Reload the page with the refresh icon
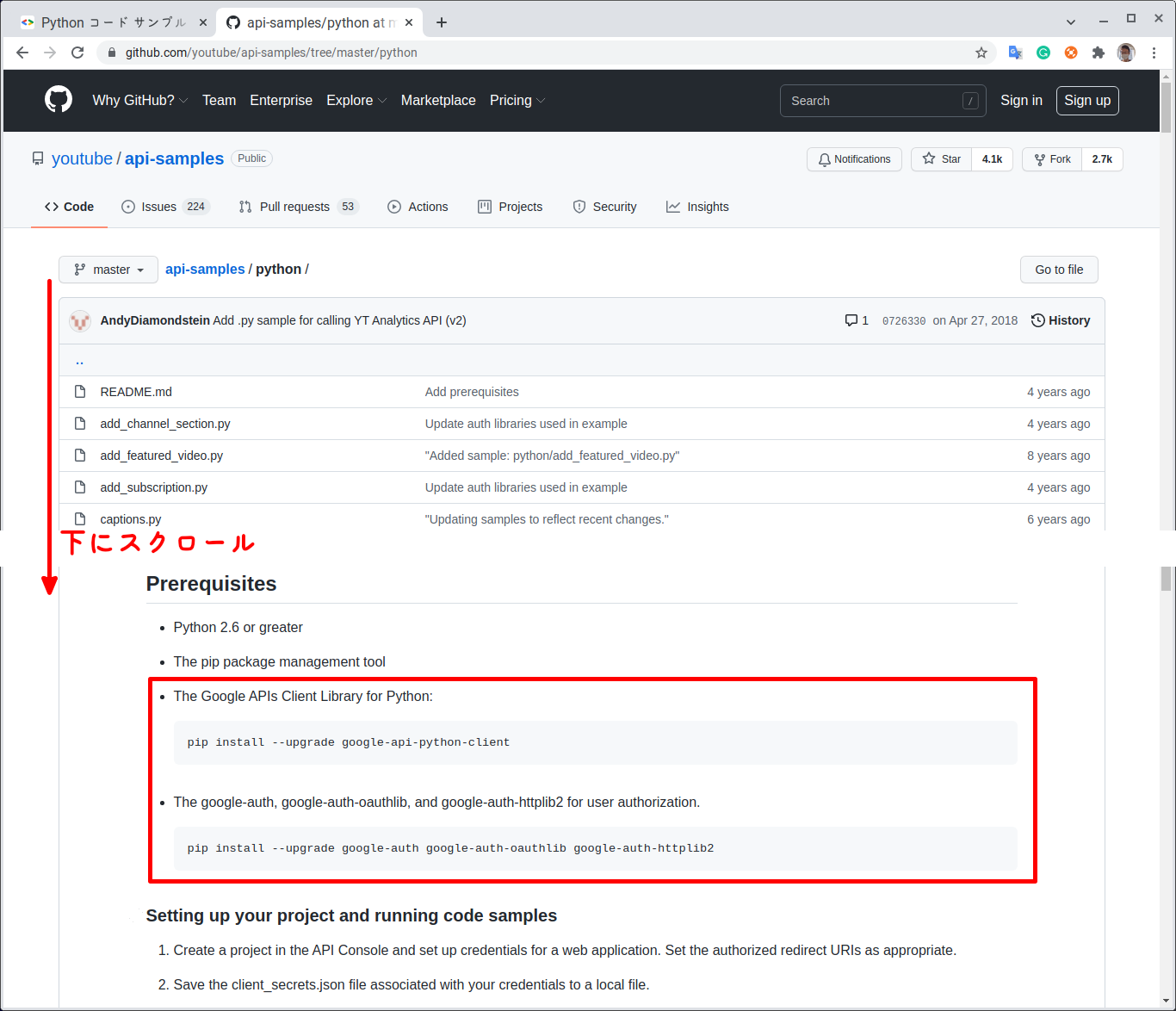Screen dimensions: 1176x1011 coord(77,53)
